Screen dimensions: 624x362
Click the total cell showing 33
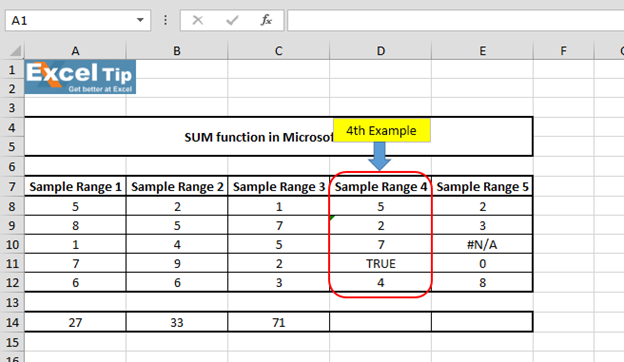[x=177, y=322]
